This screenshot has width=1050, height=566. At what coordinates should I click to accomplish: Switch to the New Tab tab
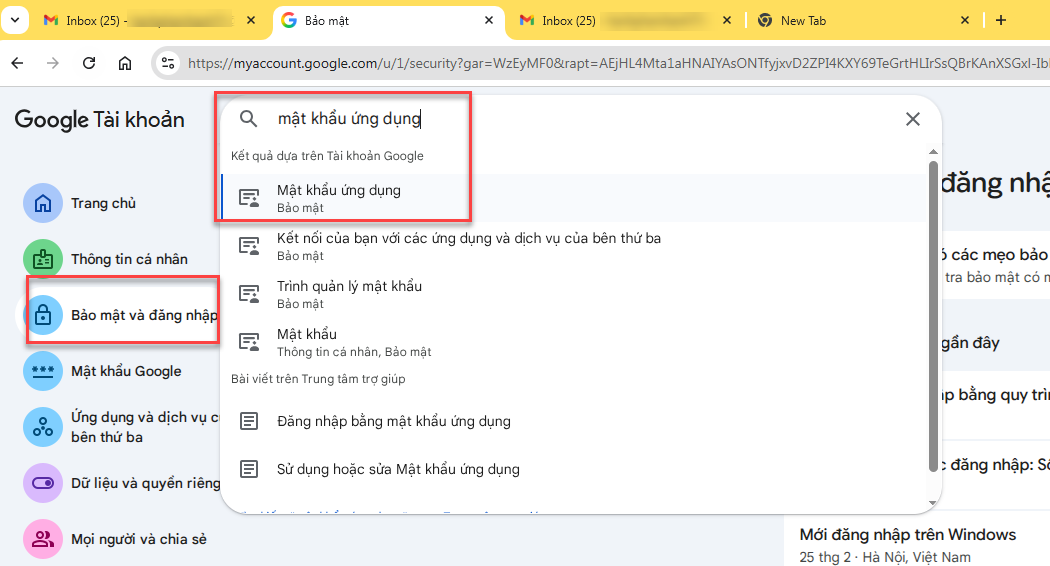pos(860,20)
